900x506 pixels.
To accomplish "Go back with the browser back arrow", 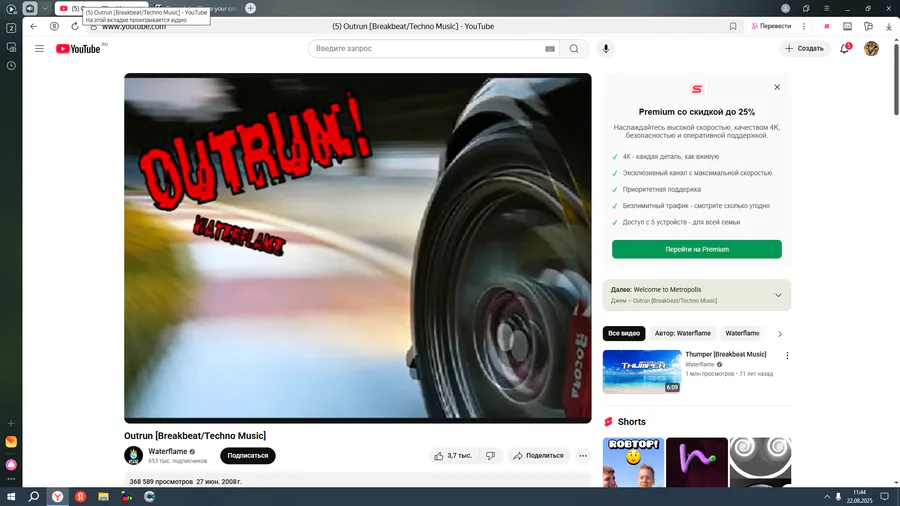I will tap(34, 26).
